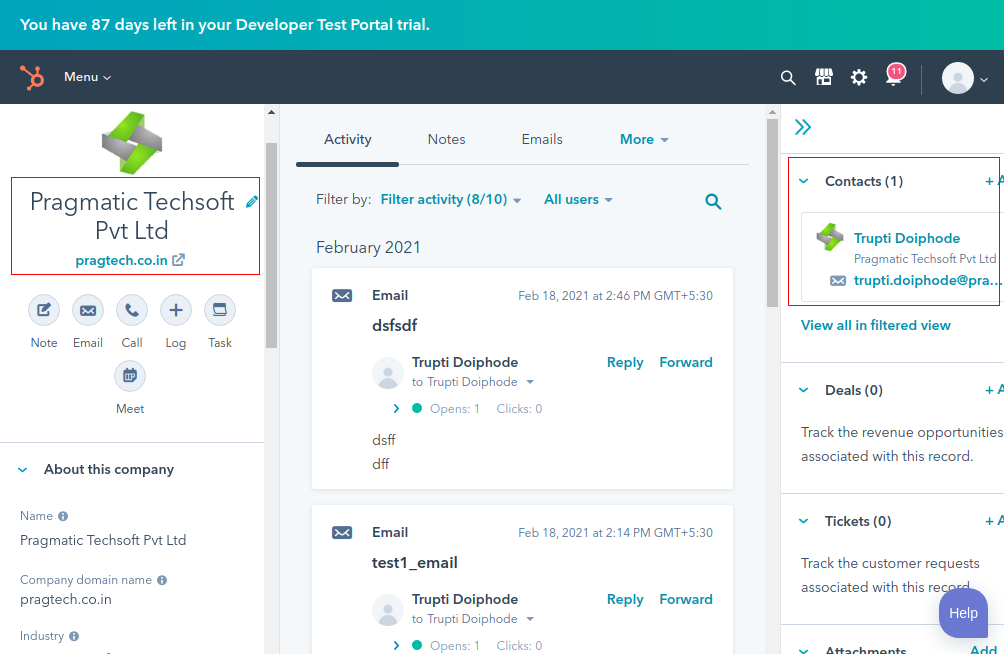Viewport: 1004px width, 654px height.
Task: Log an activity with the plus icon
Action: tap(175, 311)
